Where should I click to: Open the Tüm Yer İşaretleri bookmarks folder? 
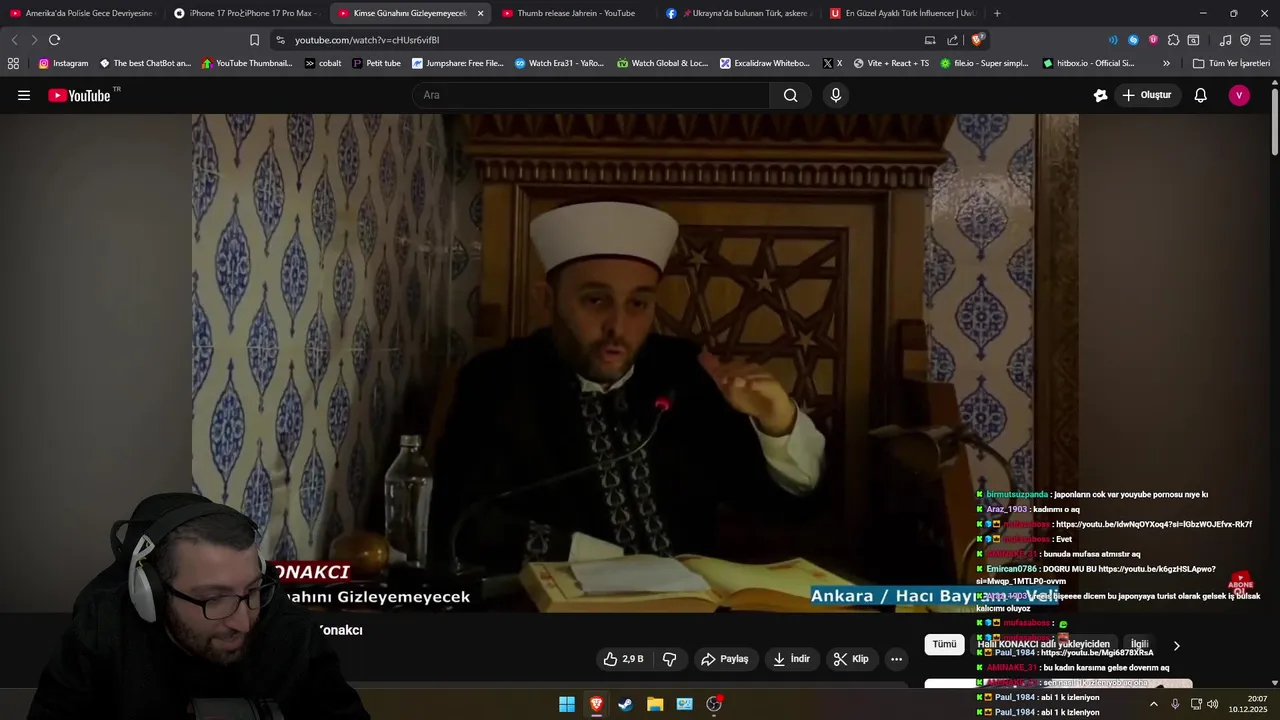point(1231,63)
